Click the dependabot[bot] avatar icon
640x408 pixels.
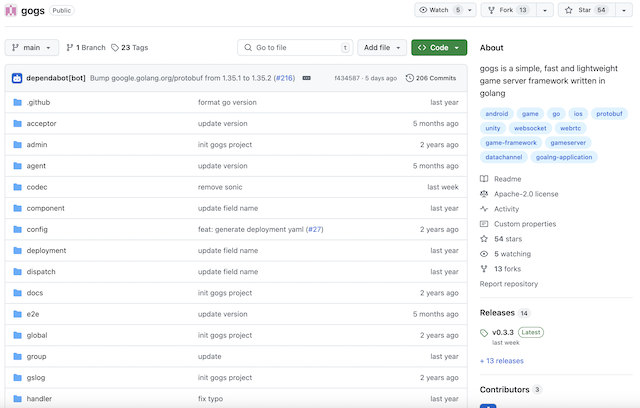coord(17,78)
